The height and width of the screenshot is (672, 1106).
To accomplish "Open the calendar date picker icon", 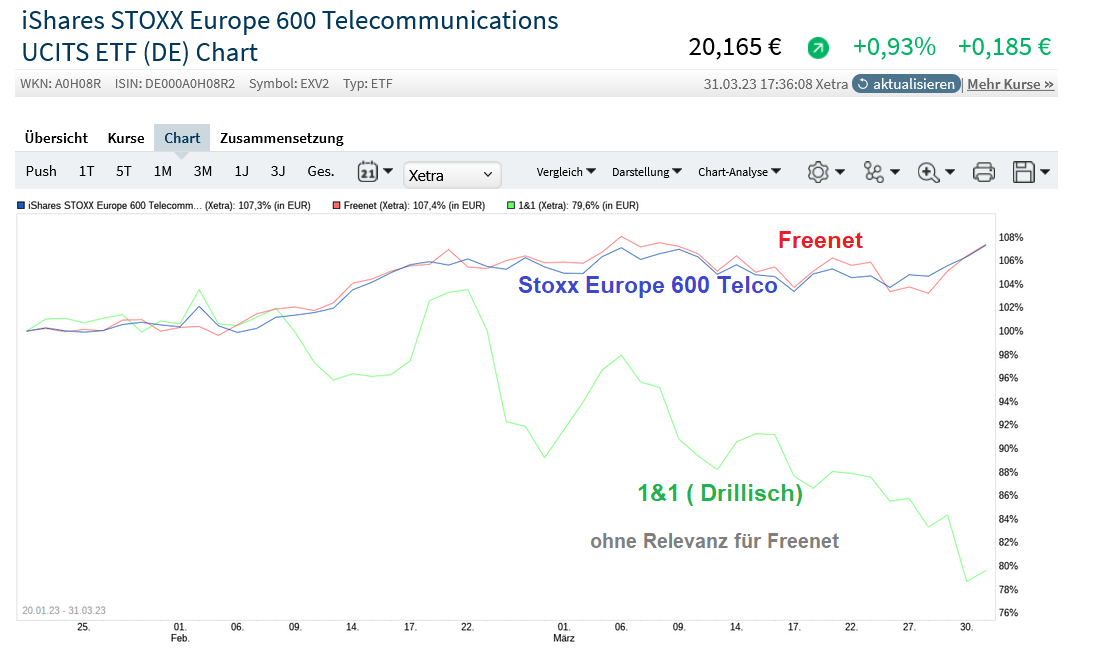I will 367,171.
